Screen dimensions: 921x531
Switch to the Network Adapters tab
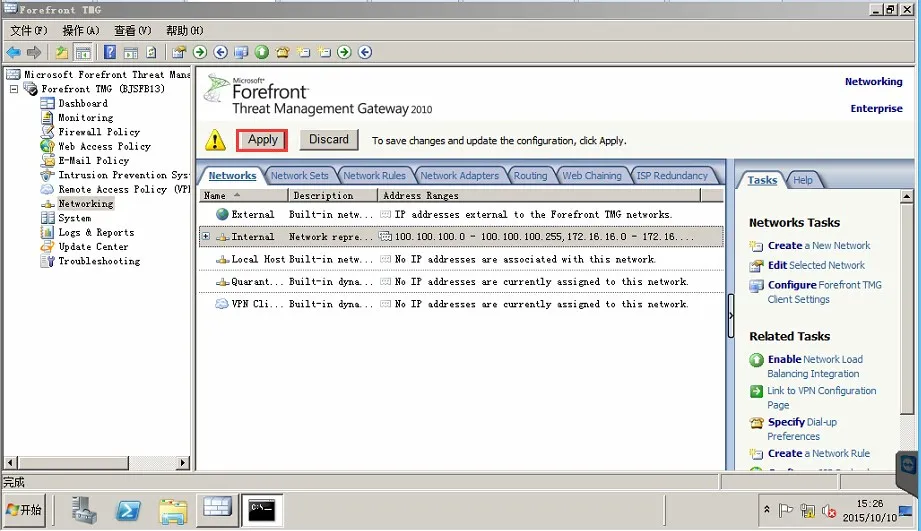459,176
